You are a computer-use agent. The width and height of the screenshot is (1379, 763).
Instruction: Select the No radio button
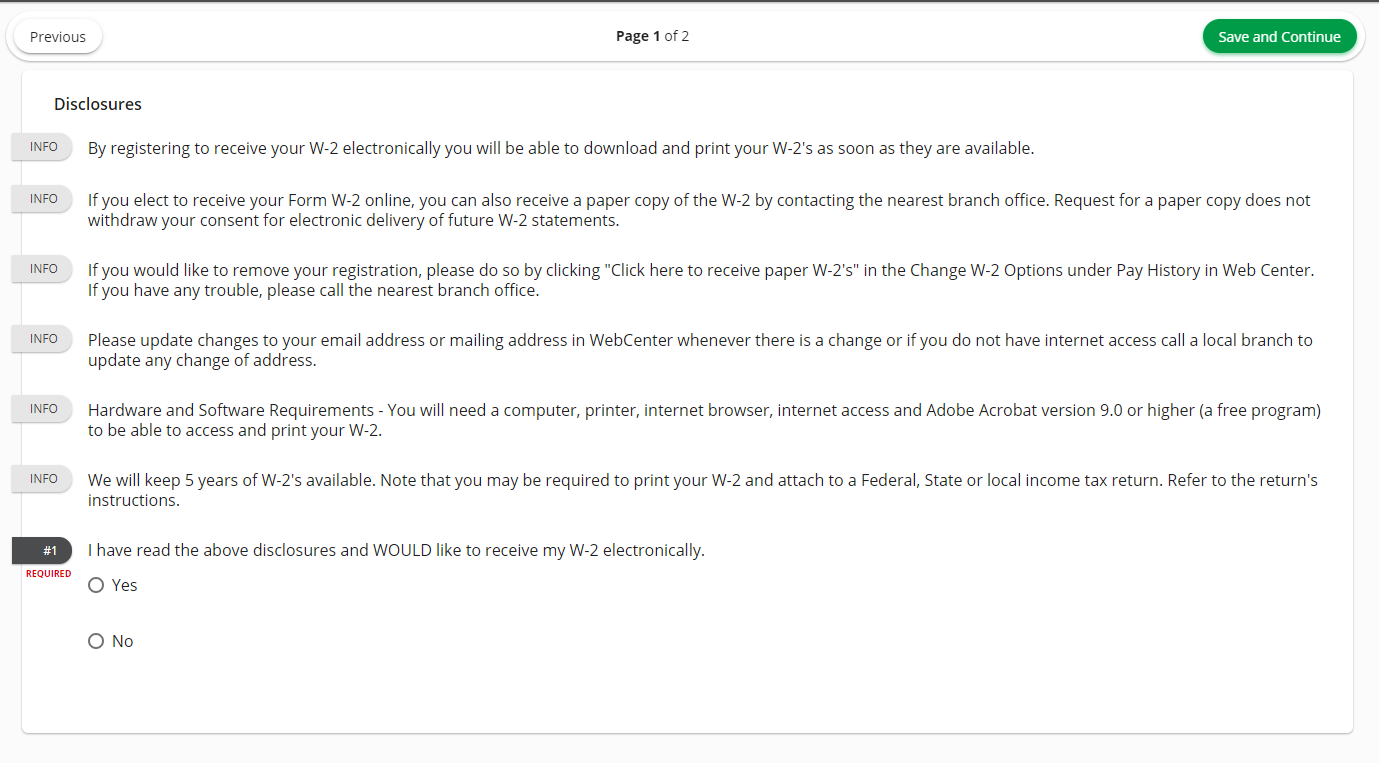pyautogui.click(x=96, y=641)
